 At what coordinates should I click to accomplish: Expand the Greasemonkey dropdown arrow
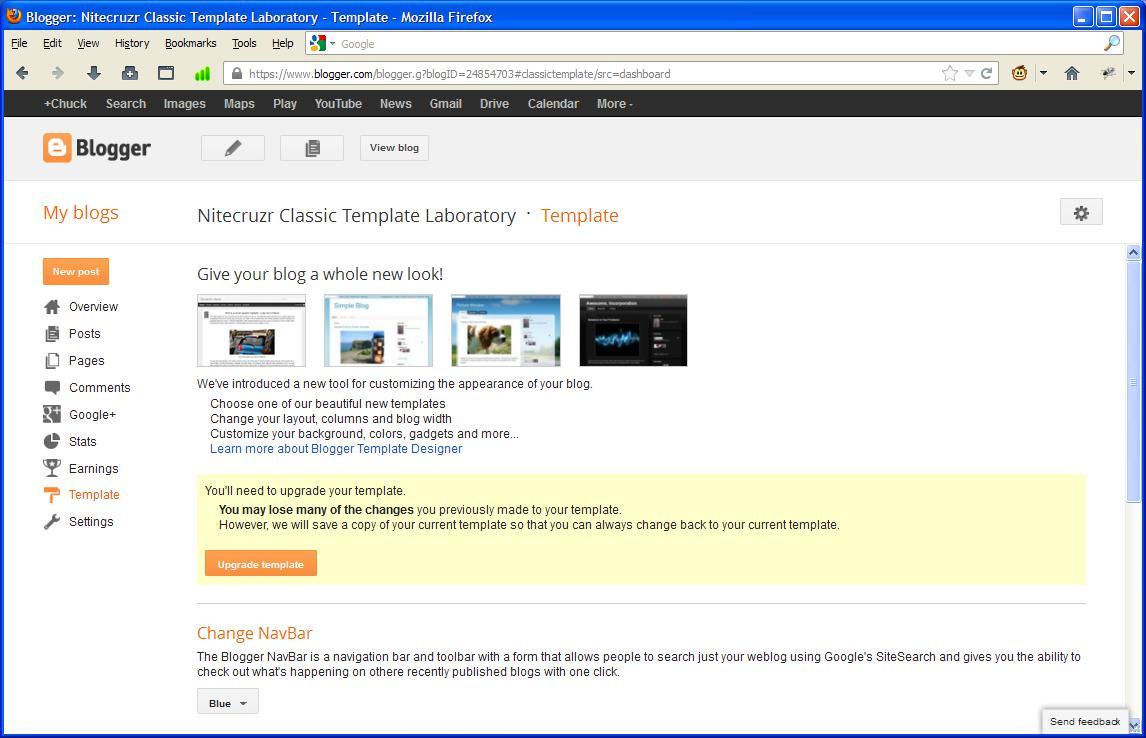[1043, 73]
